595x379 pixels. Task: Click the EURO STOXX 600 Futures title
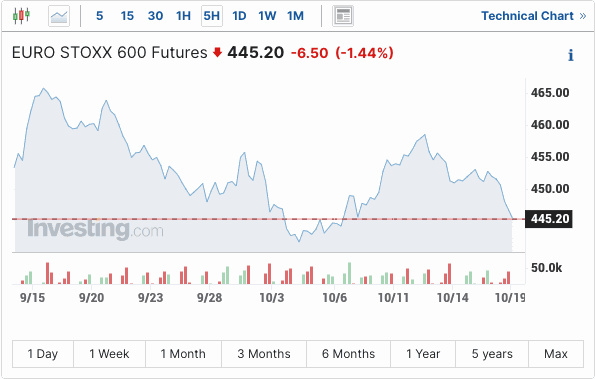tap(110, 53)
